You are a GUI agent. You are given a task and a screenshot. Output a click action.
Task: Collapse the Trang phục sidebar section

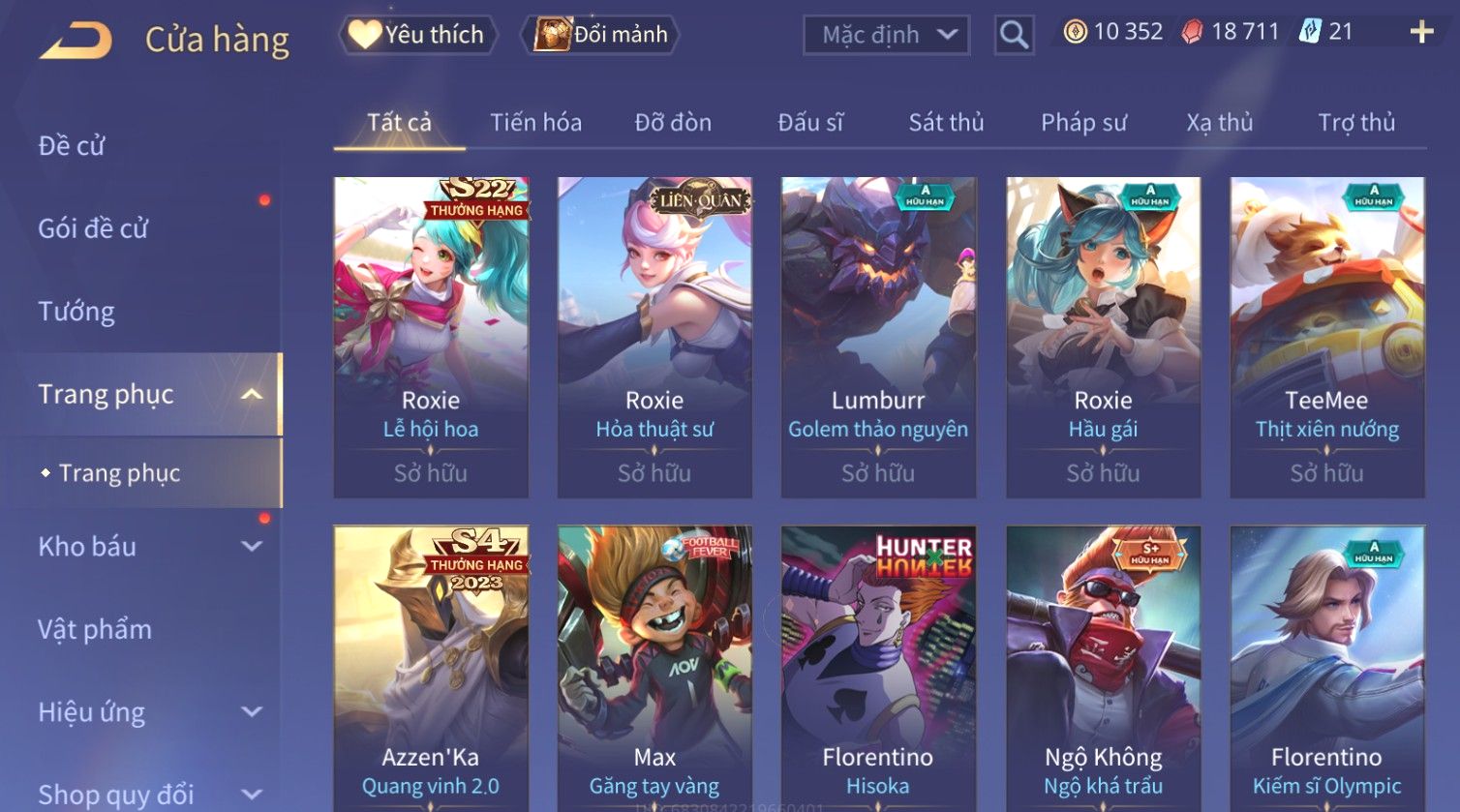click(252, 394)
